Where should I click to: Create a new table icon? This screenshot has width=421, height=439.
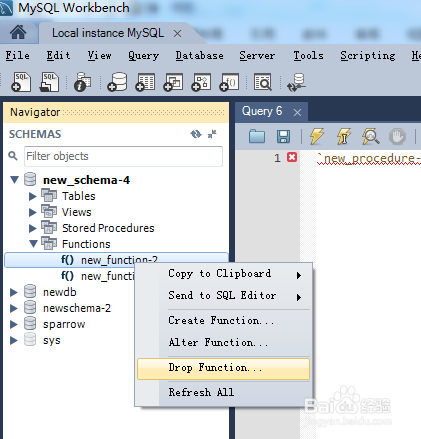click(x=145, y=82)
